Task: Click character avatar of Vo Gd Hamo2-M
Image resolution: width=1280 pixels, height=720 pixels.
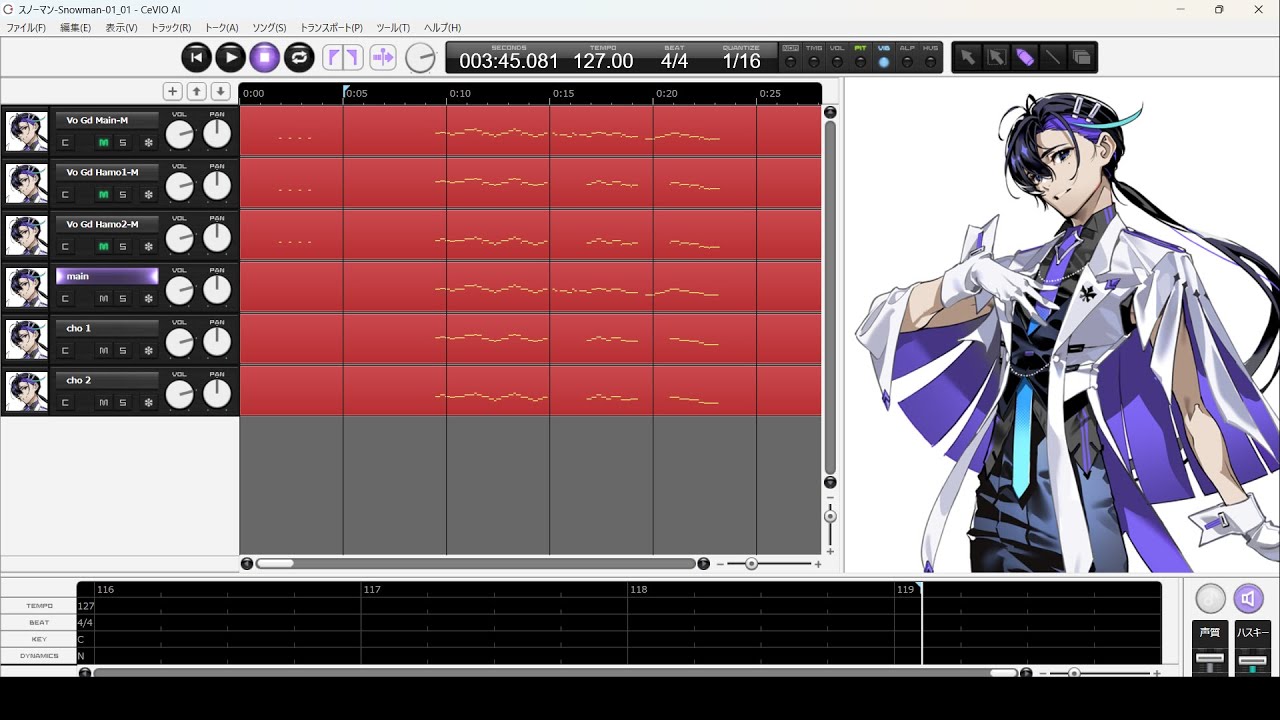Action: pos(26,235)
